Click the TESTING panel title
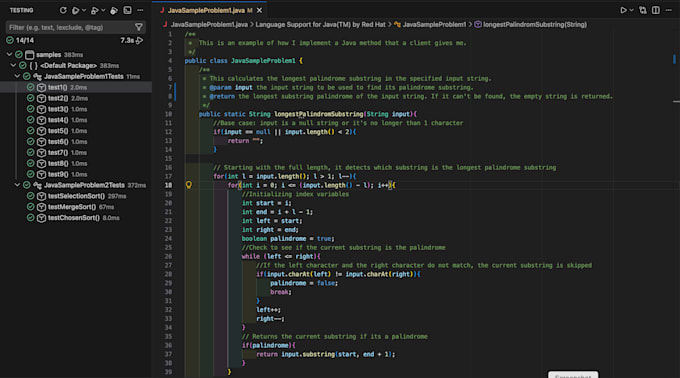 [22, 10]
